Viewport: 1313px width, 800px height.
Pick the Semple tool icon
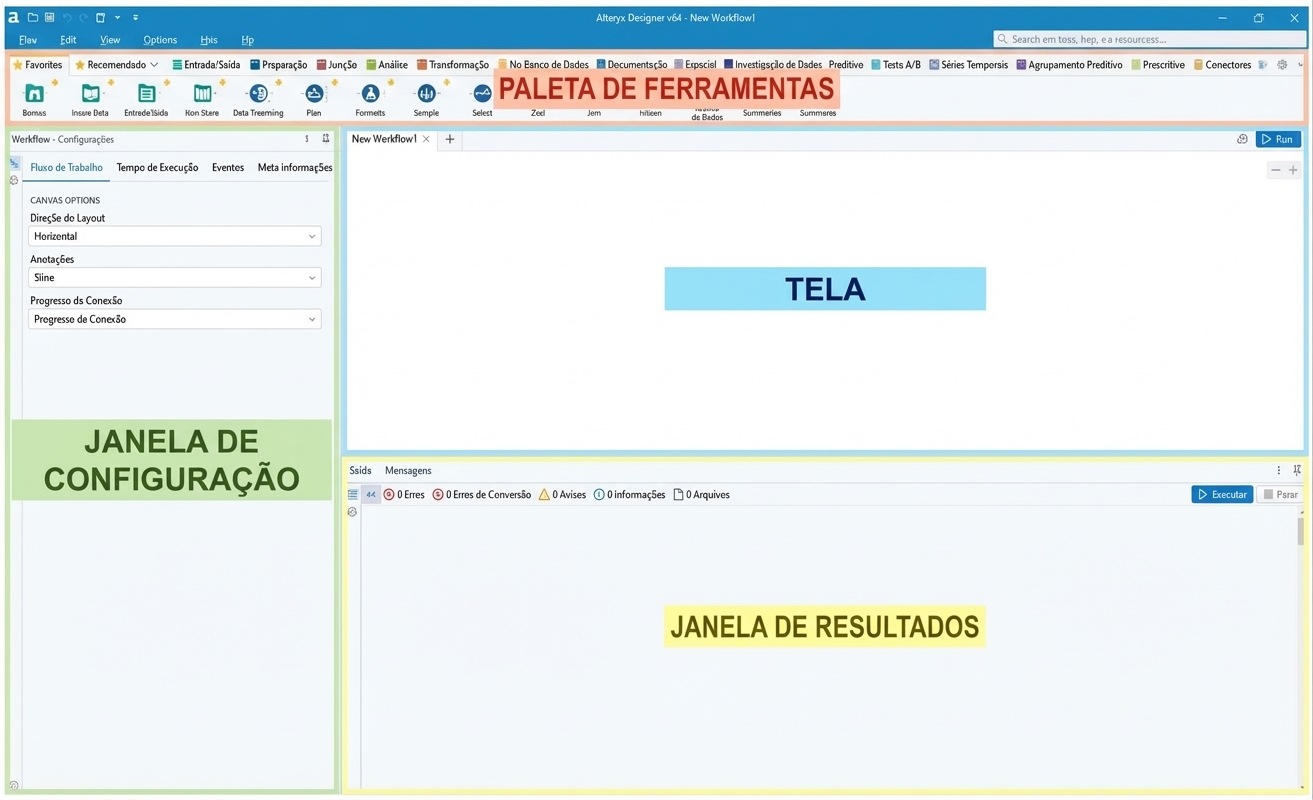point(426,93)
